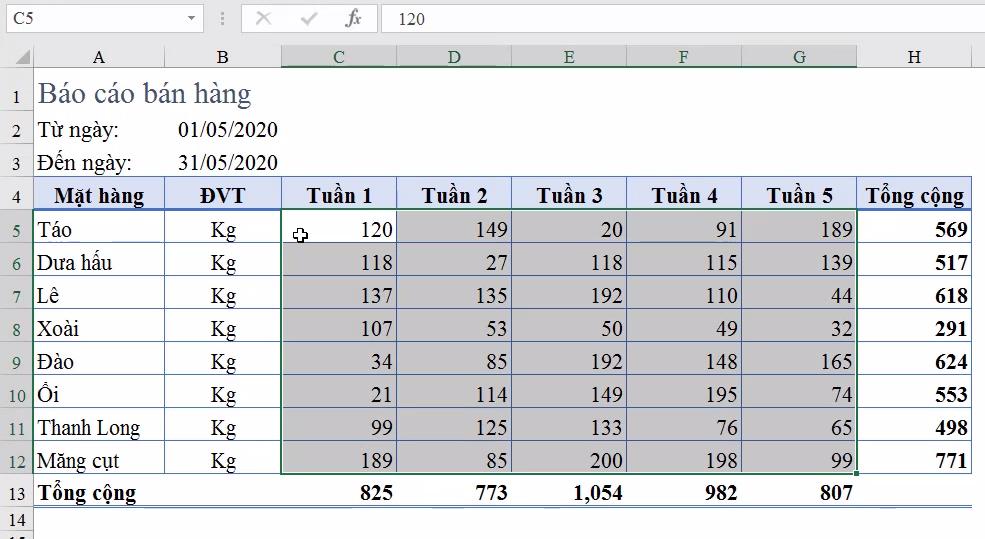Click the 'Tổng cộng' label in row 13
This screenshot has width=985, height=539.
(x=87, y=493)
